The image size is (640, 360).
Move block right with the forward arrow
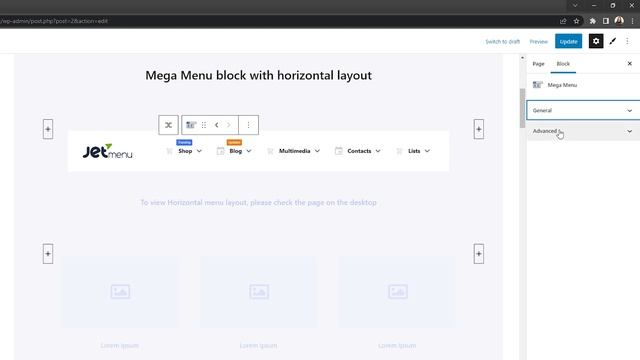click(x=229, y=125)
